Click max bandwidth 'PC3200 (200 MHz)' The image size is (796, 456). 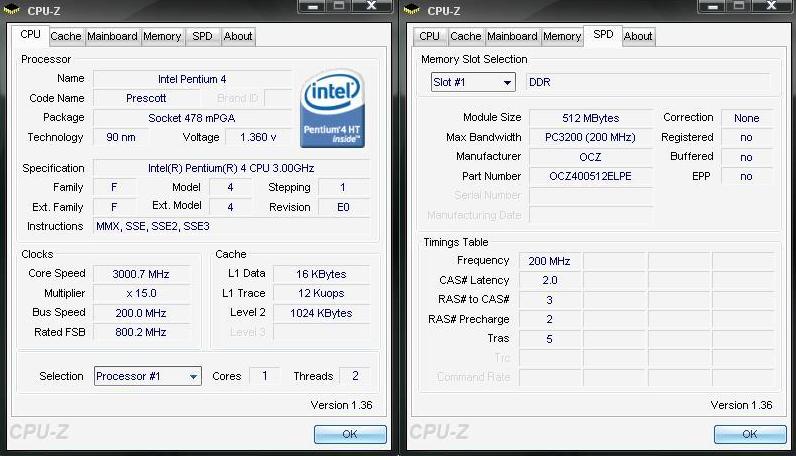pos(591,138)
